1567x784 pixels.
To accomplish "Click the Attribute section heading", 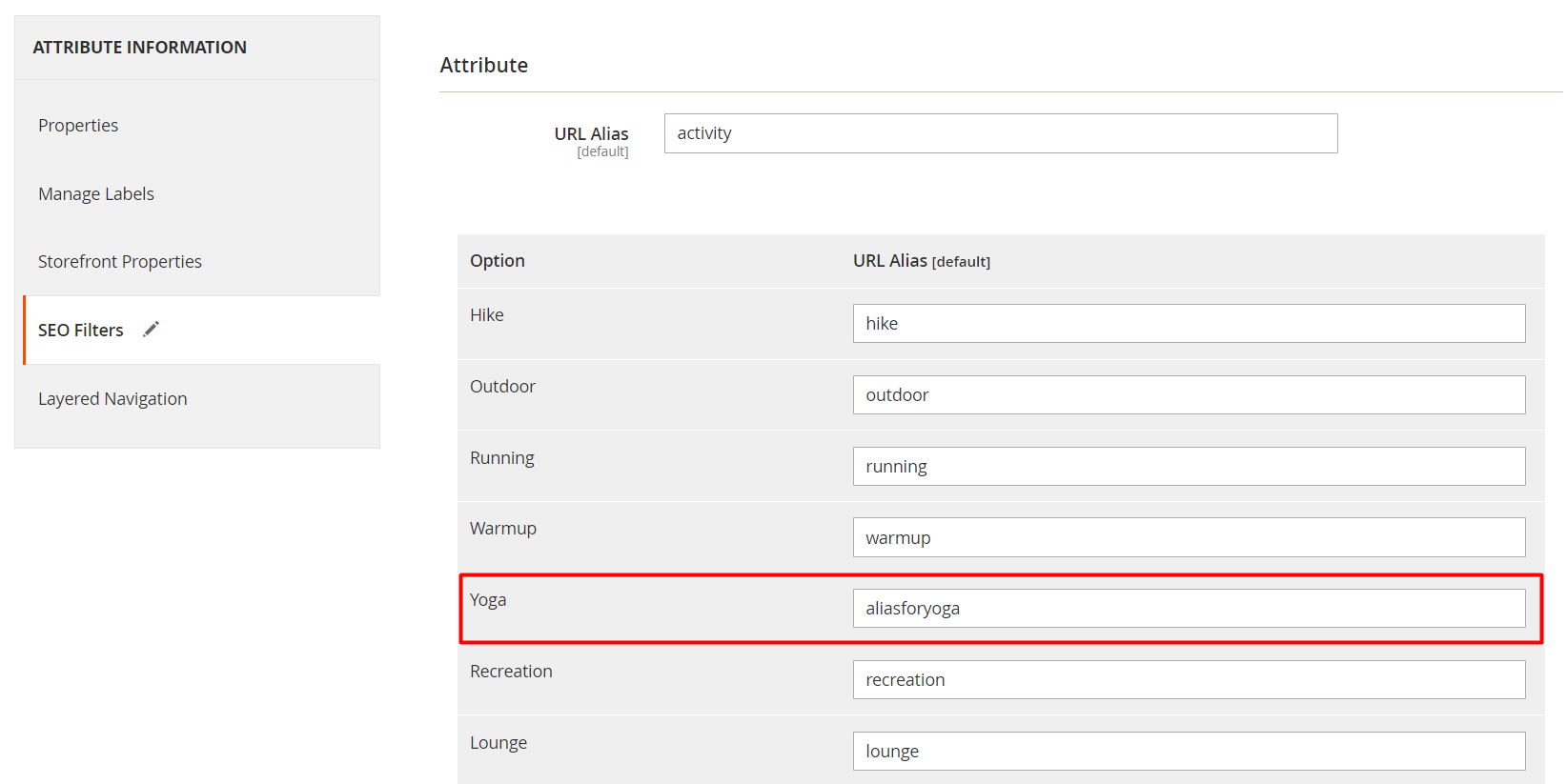I will click(x=484, y=66).
